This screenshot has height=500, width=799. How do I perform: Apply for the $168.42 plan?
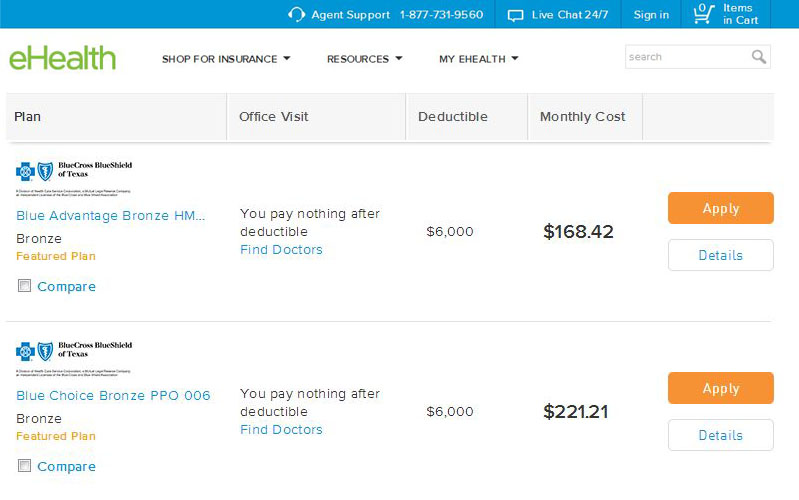(x=720, y=208)
